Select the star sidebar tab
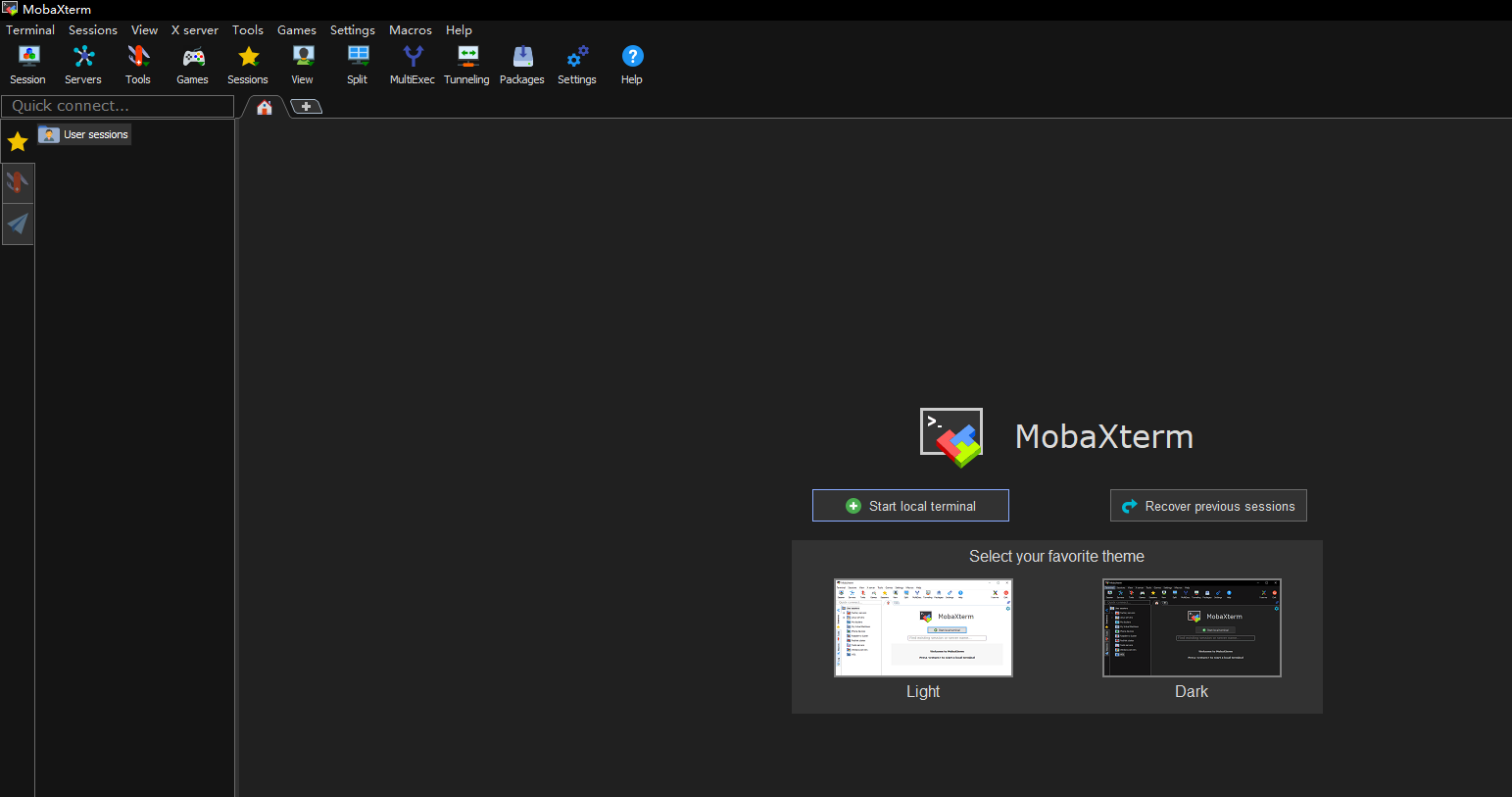The height and width of the screenshot is (797, 1512). tap(18, 142)
